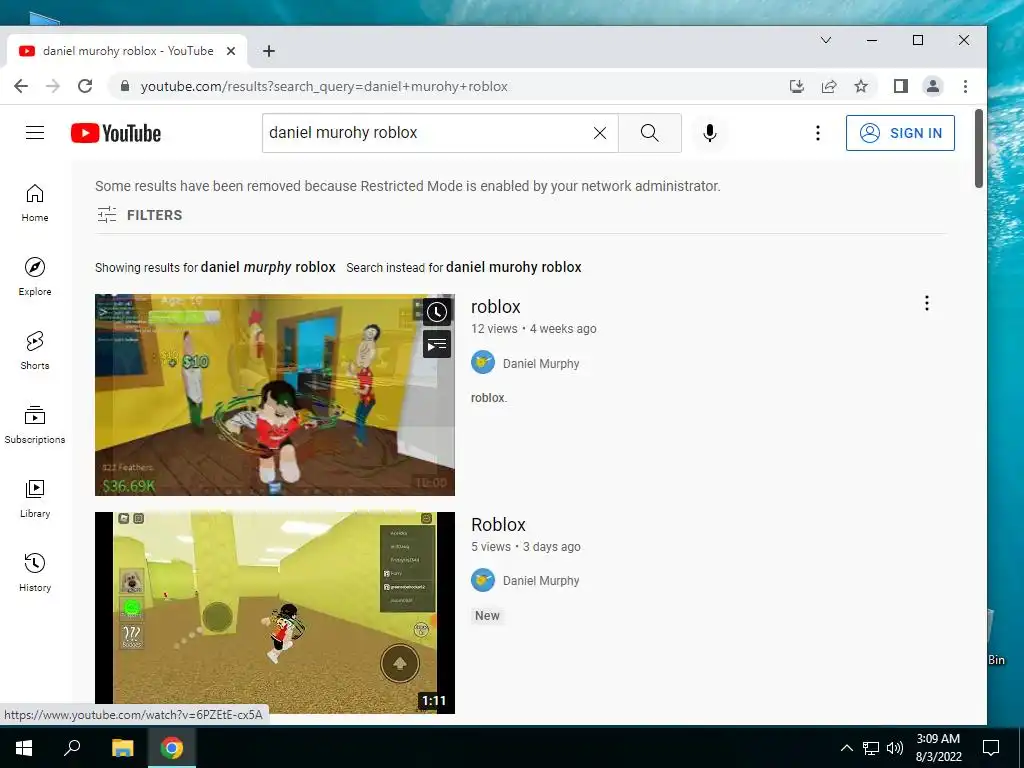Screen dimensions: 1024x768
Task: Open a new Chrome tab
Action: pyautogui.click(x=268, y=51)
